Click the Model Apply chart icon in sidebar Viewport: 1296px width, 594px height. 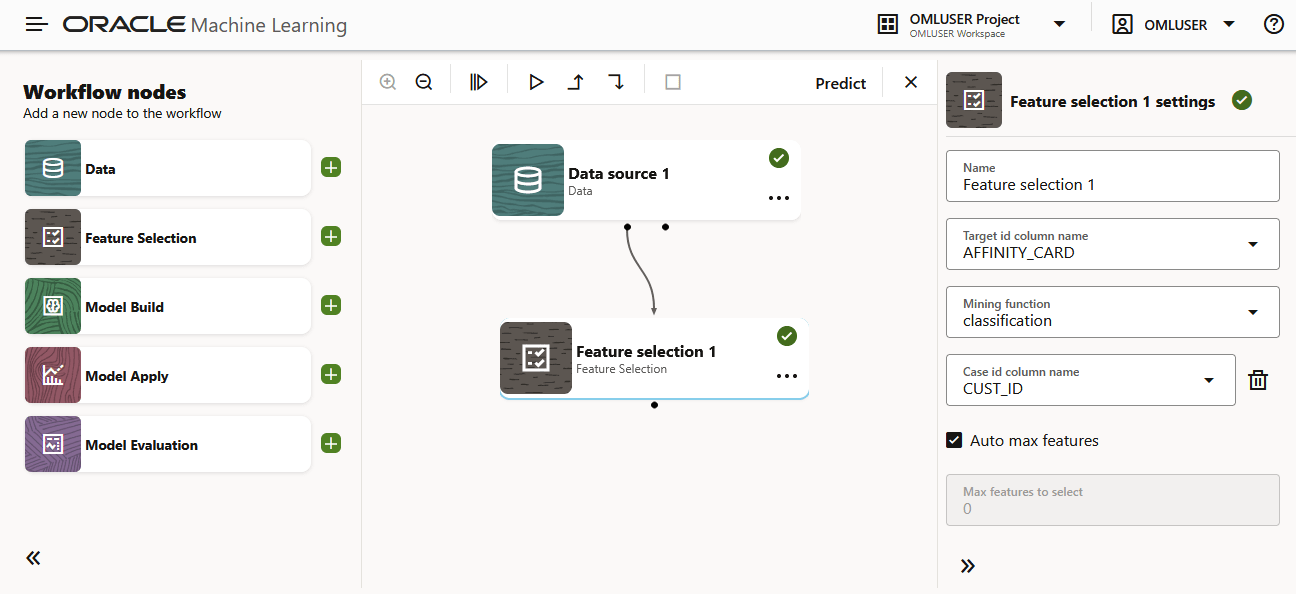pos(53,375)
